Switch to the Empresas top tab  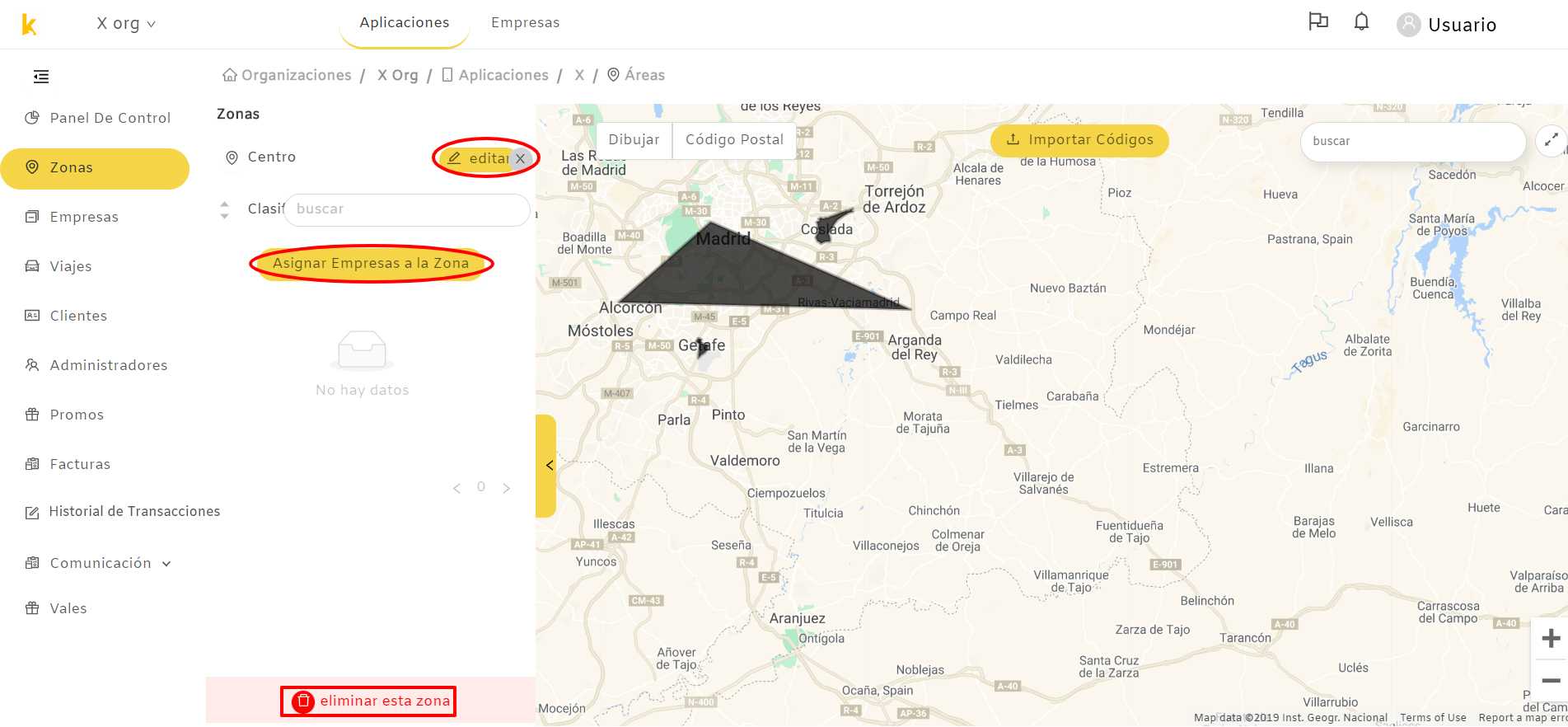[526, 22]
